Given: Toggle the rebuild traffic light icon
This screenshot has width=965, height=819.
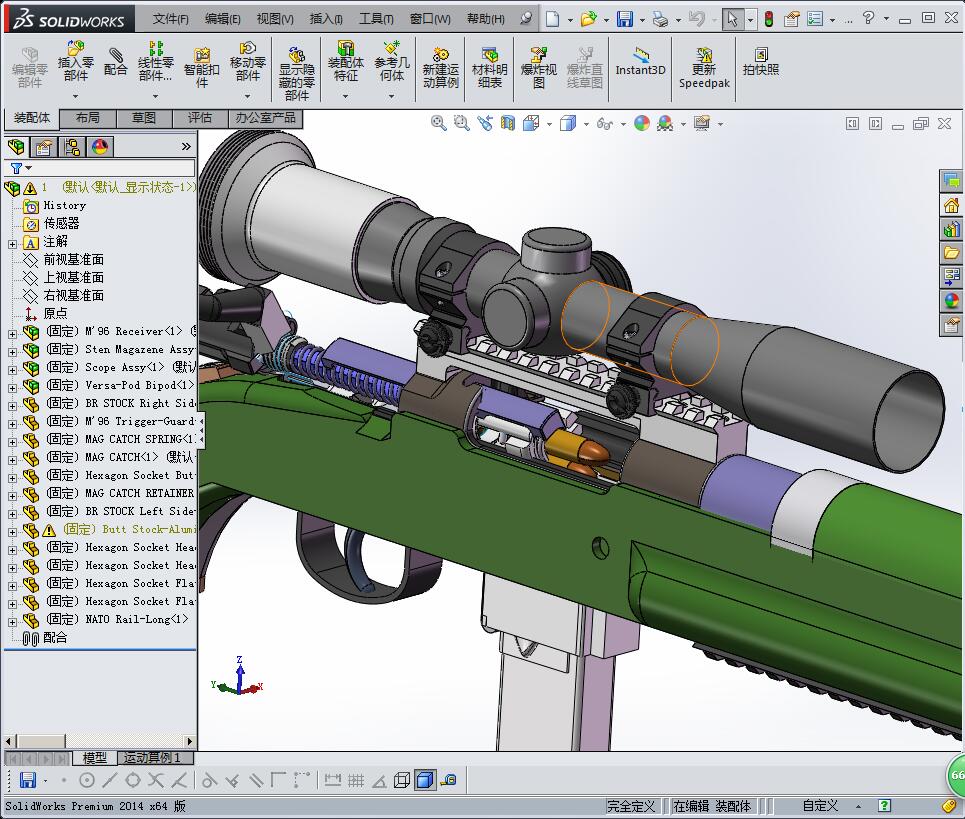Looking at the screenshot, I should (x=768, y=19).
